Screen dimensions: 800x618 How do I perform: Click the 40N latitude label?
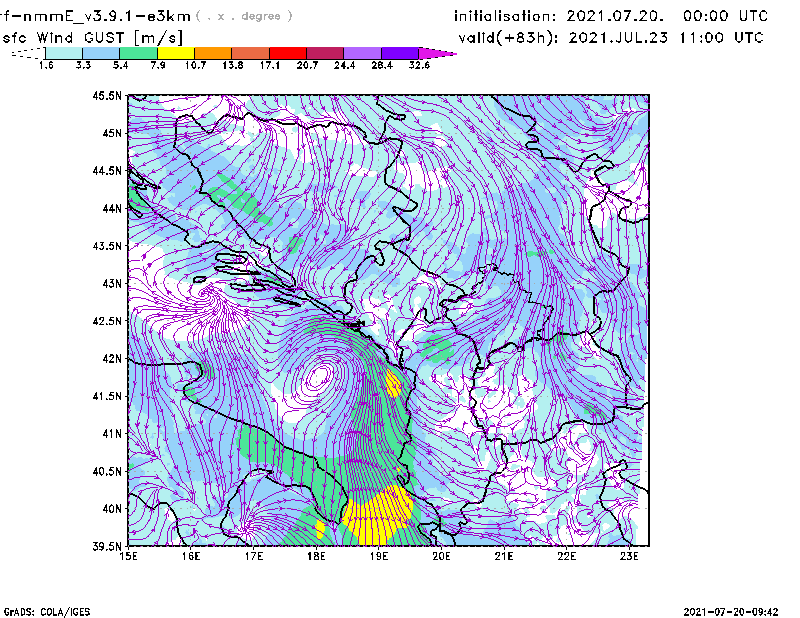(112, 508)
